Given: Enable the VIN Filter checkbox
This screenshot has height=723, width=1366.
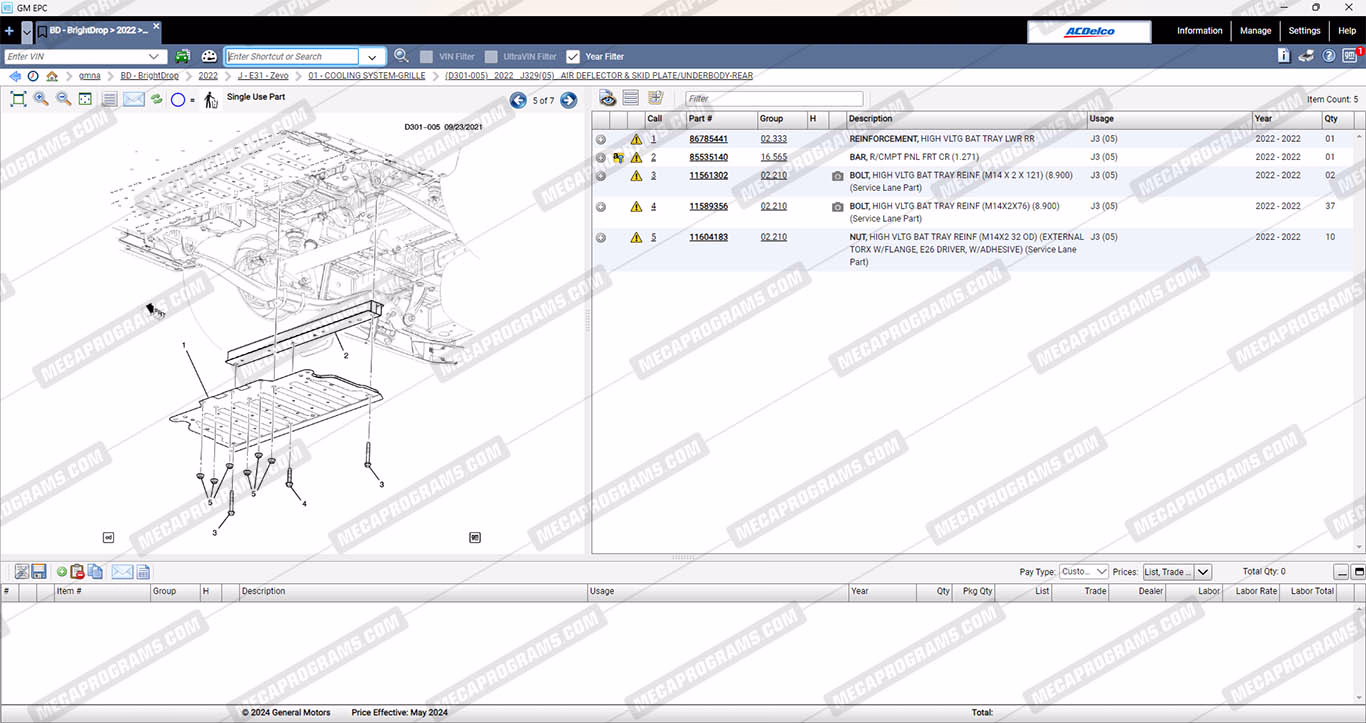Looking at the screenshot, I should click(427, 57).
